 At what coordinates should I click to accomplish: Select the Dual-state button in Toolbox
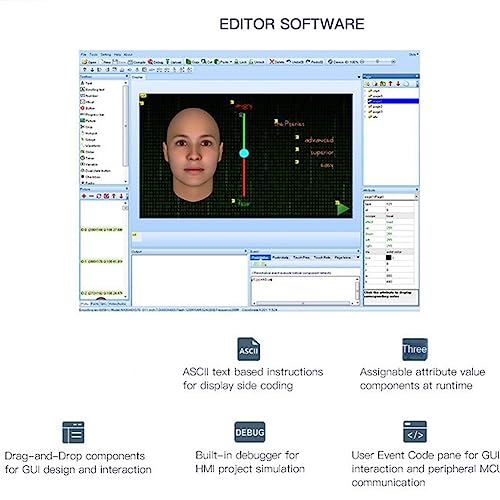(96, 170)
